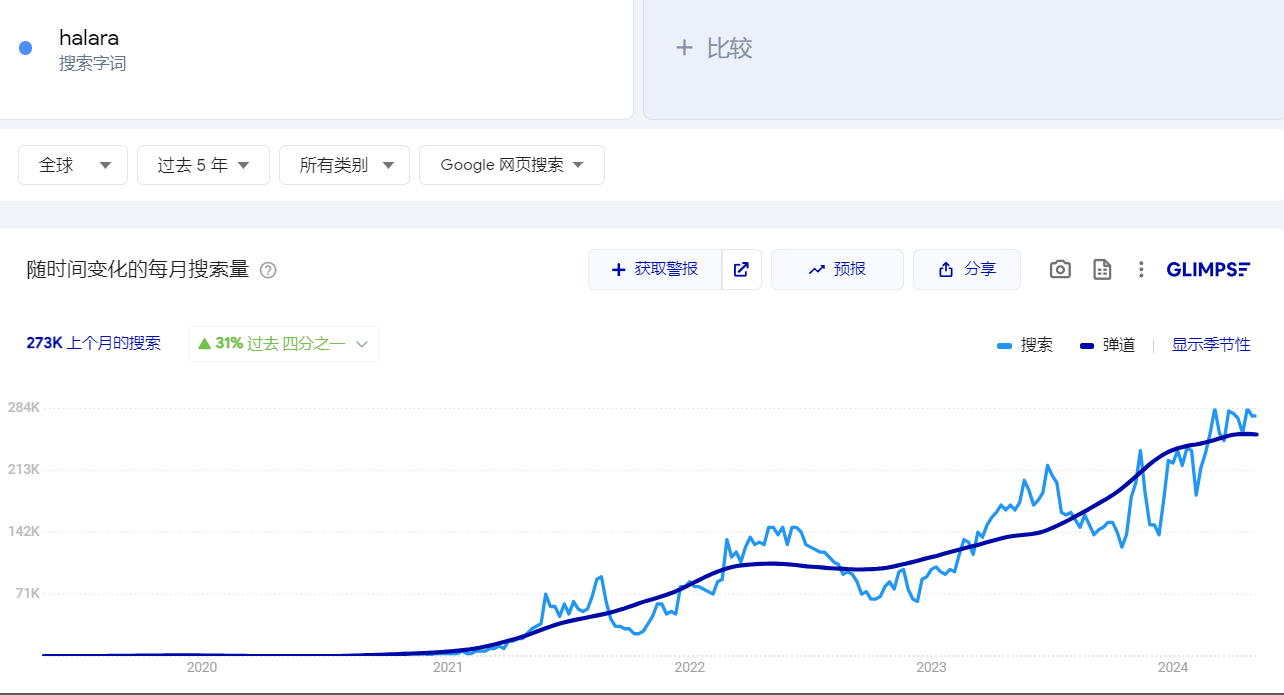Click the 2020 x-axis label
Viewport: 1284px width, 695px height.
[202, 667]
